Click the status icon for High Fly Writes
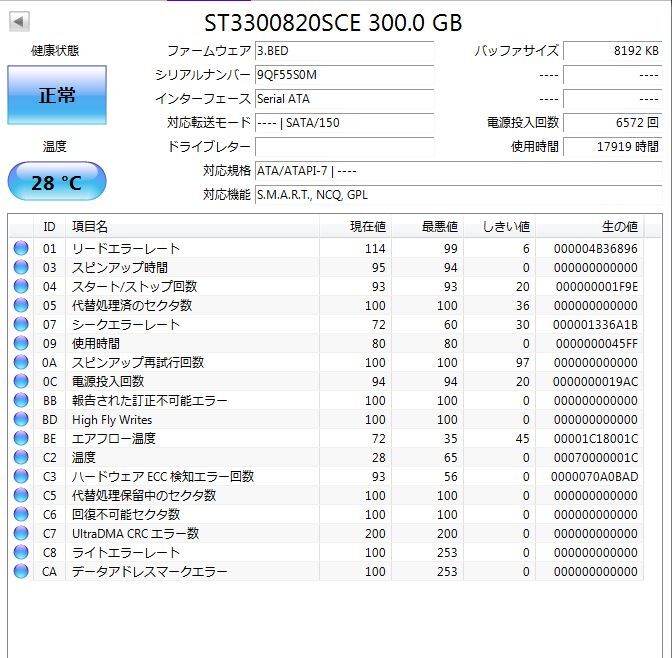Screen dimensions: 672x658 click(21, 419)
